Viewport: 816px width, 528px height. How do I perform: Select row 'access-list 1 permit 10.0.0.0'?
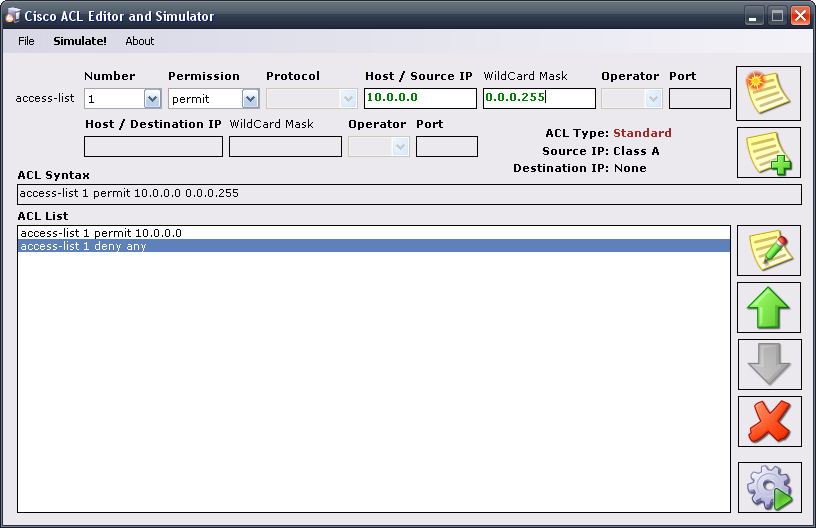pos(374,233)
